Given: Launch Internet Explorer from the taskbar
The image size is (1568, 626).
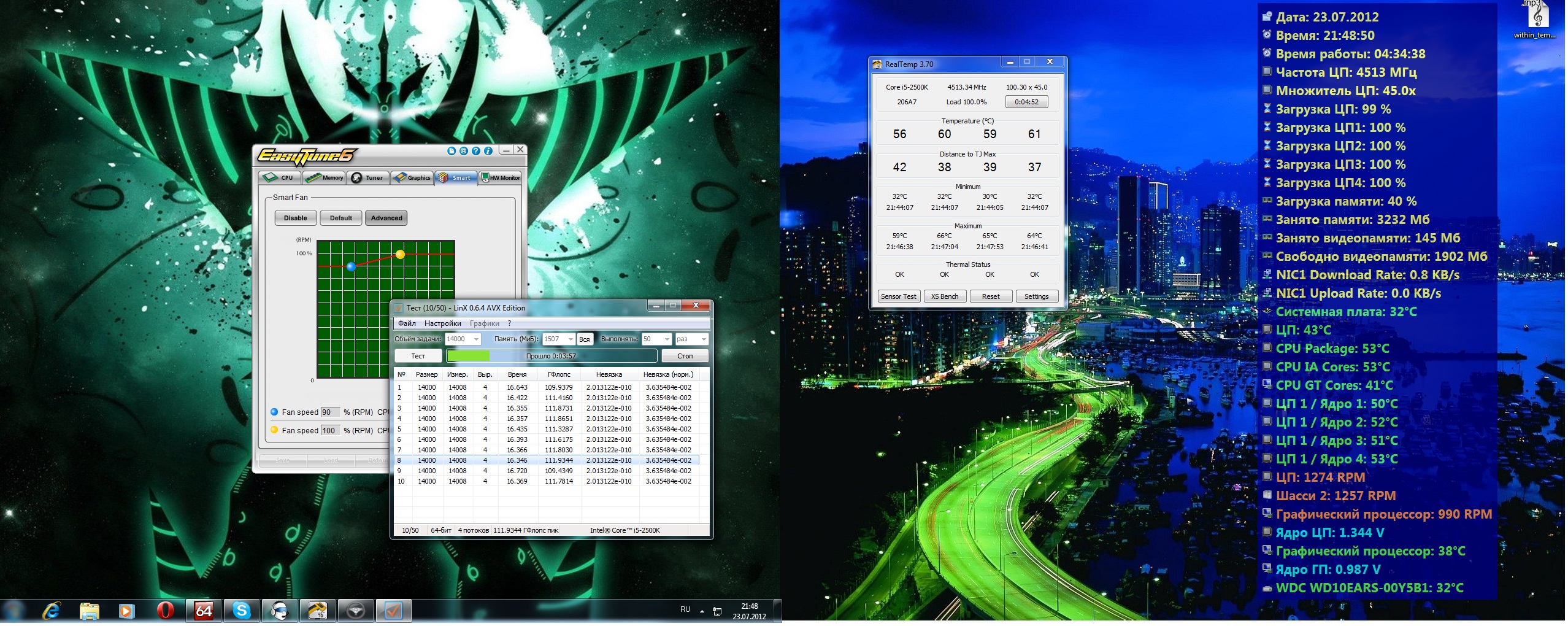Looking at the screenshot, I should (x=52, y=611).
